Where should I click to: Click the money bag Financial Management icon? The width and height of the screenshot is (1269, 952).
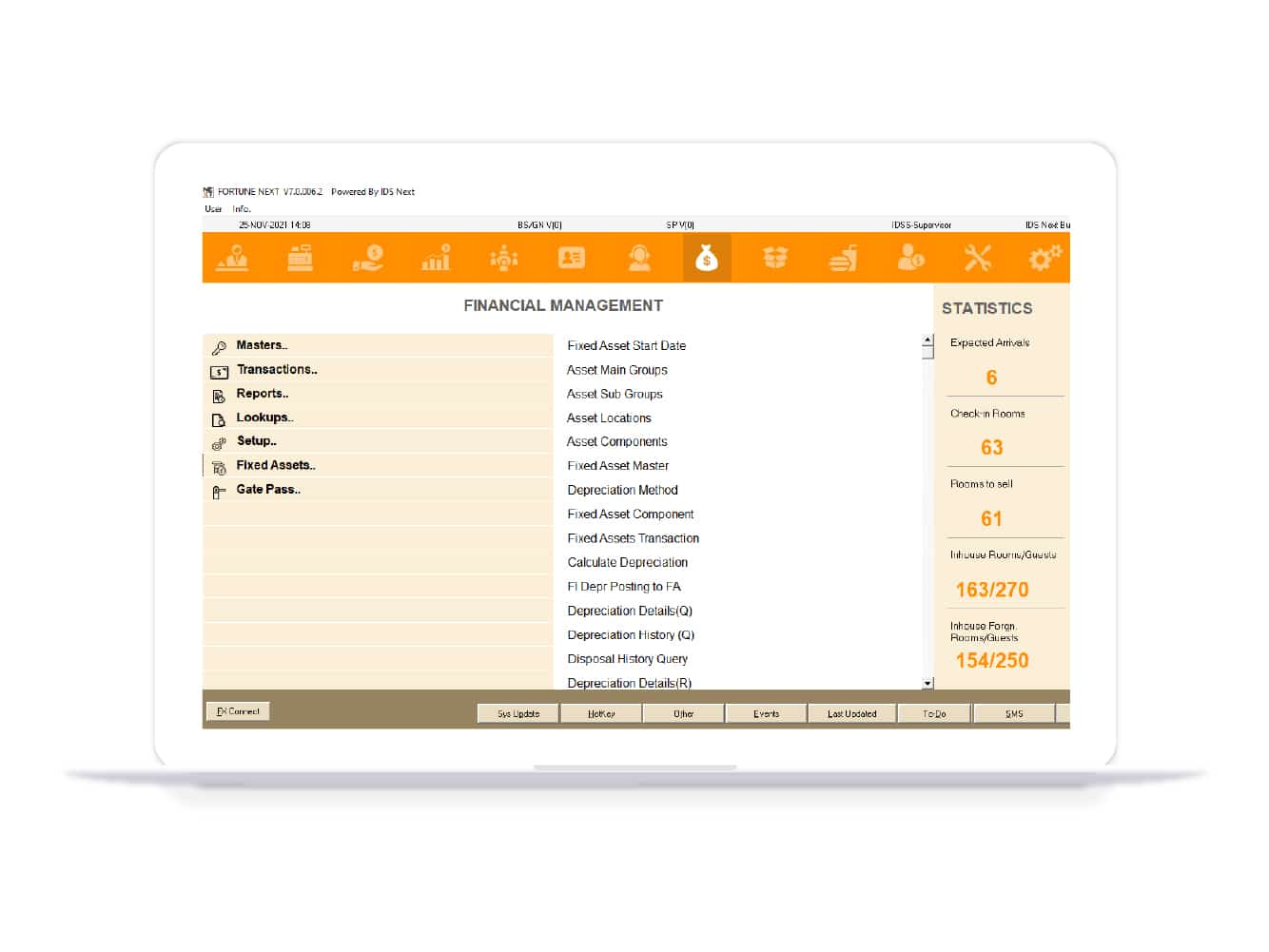[x=707, y=258]
